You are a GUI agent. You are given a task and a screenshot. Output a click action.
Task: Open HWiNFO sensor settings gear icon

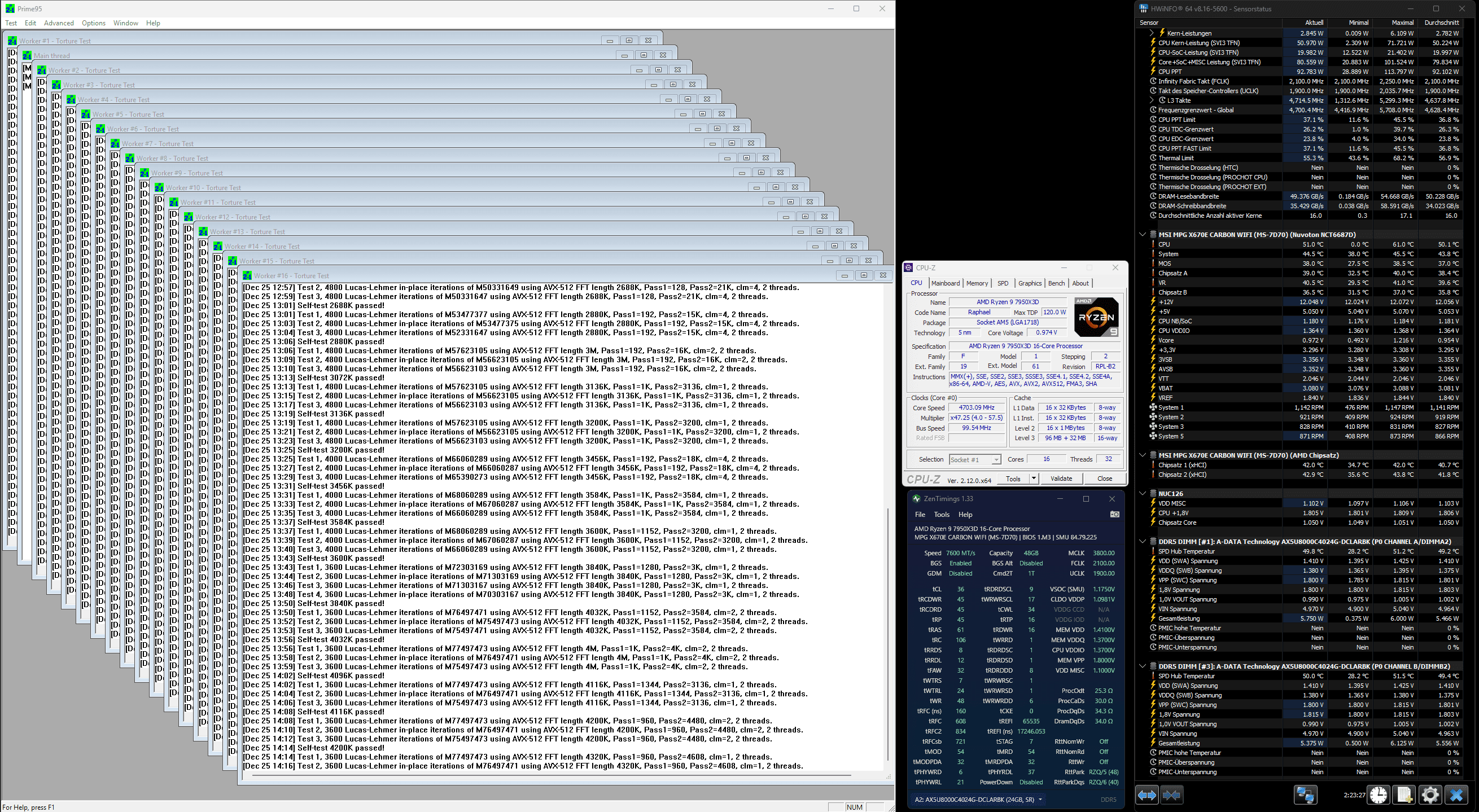click(x=1430, y=795)
